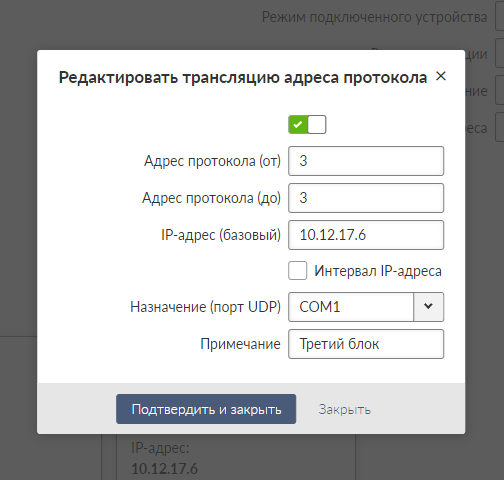Enable the Интервал IP-адреса checkbox
The image size is (504, 480).
pyautogui.click(x=298, y=271)
